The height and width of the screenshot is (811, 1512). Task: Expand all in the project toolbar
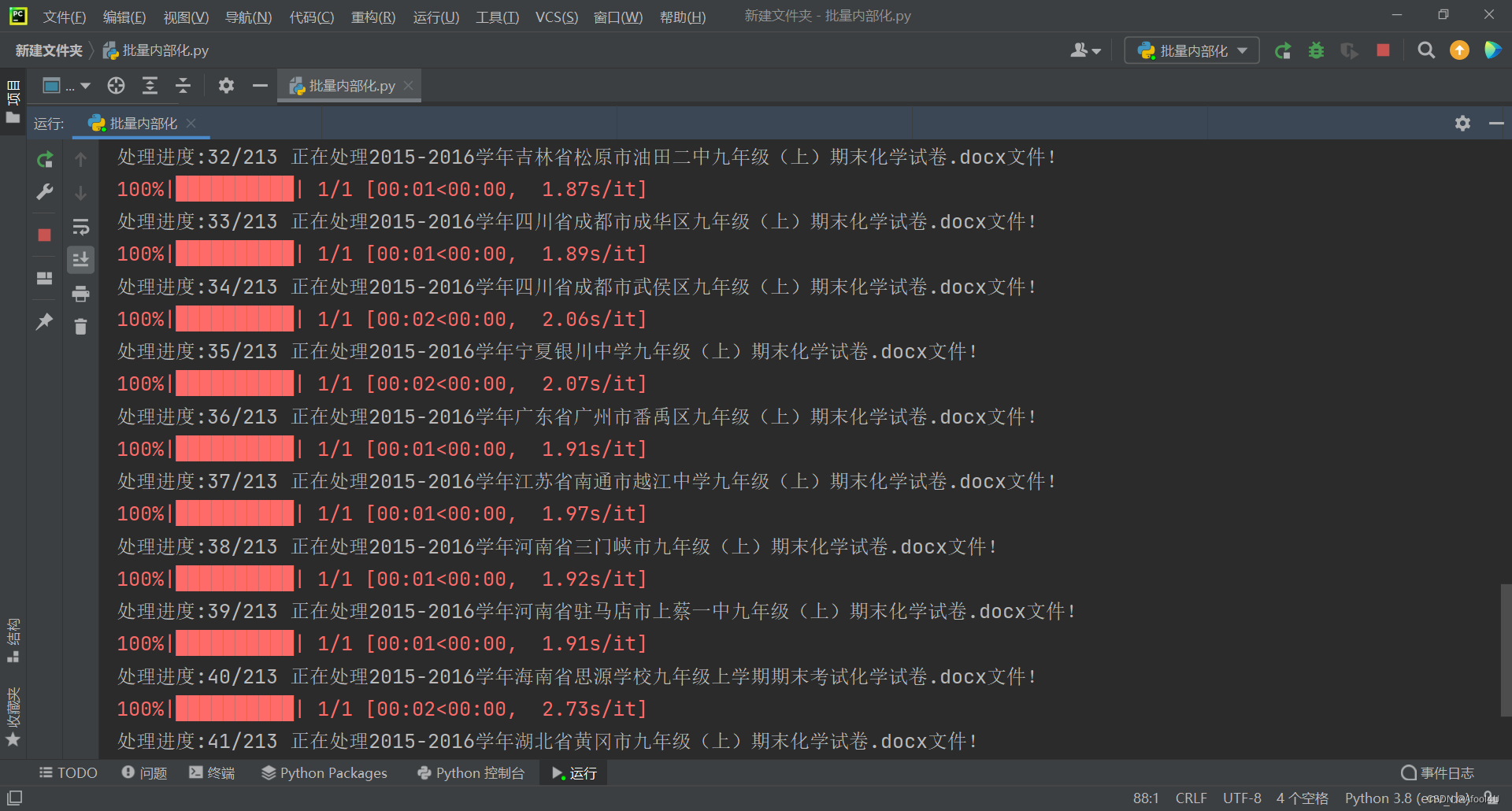coord(150,86)
